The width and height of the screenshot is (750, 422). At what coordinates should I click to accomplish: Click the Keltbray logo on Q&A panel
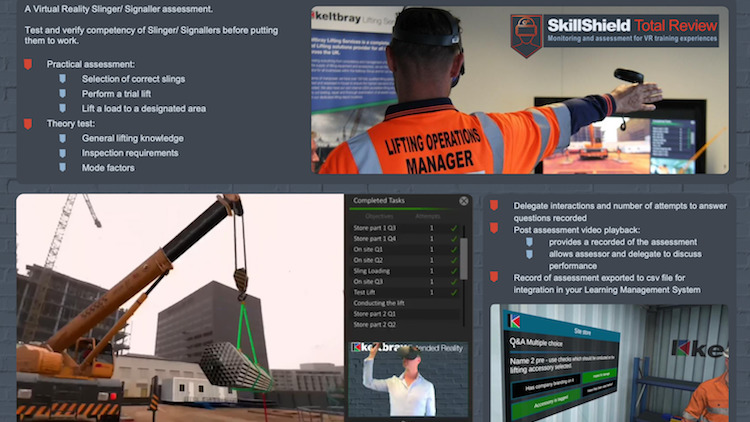[x=515, y=322]
